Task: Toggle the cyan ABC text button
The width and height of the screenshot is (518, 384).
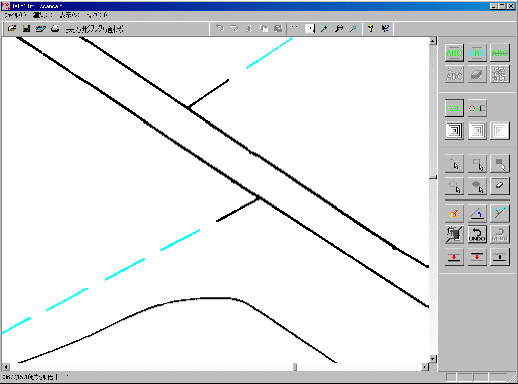Action: pos(477,53)
